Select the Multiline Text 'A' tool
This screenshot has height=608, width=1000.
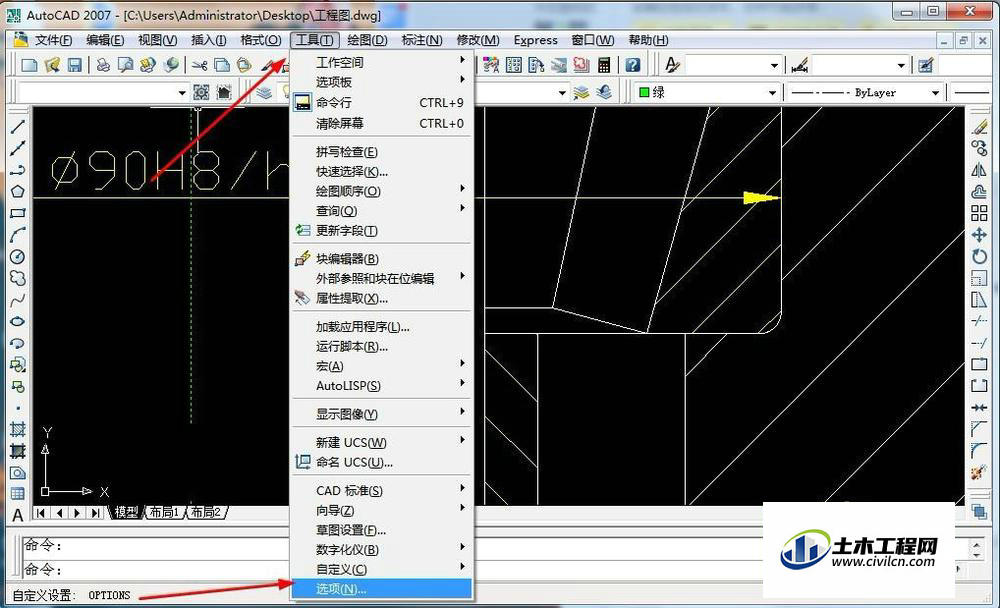pos(17,515)
